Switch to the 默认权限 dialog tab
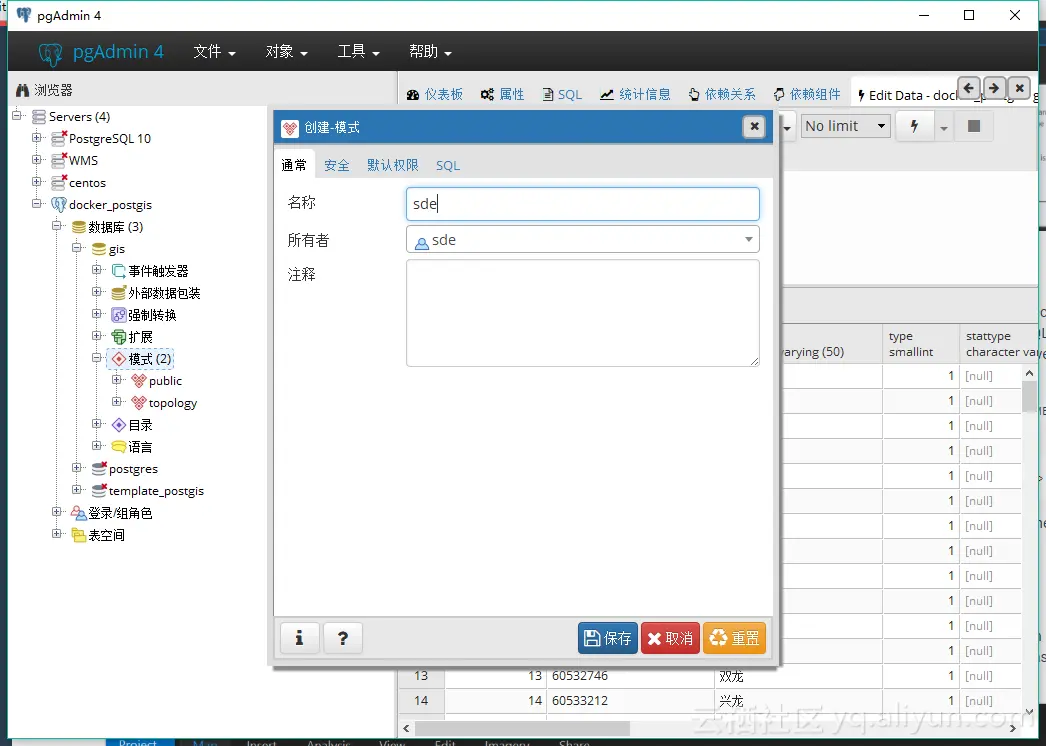 coord(392,165)
